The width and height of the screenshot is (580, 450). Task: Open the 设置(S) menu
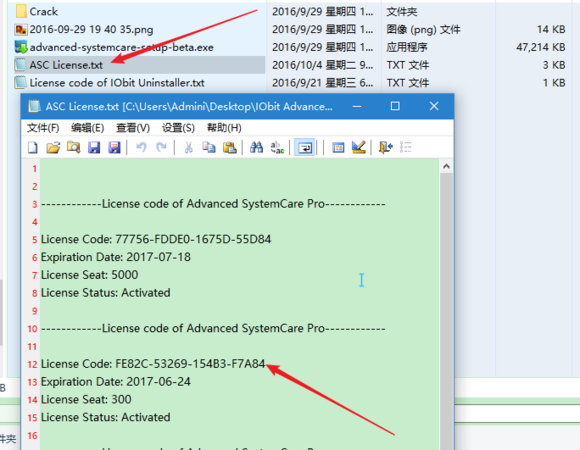click(x=178, y=128)
